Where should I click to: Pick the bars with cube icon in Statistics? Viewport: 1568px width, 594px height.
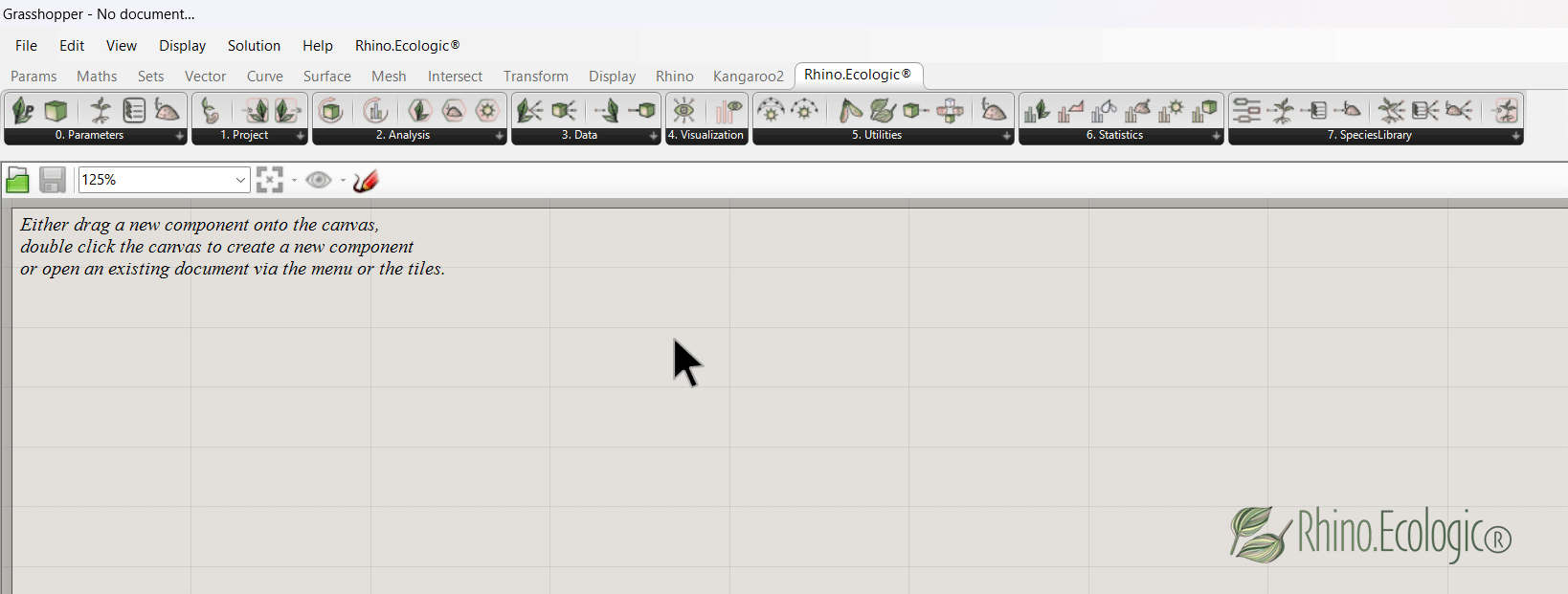pos(1204,111)
